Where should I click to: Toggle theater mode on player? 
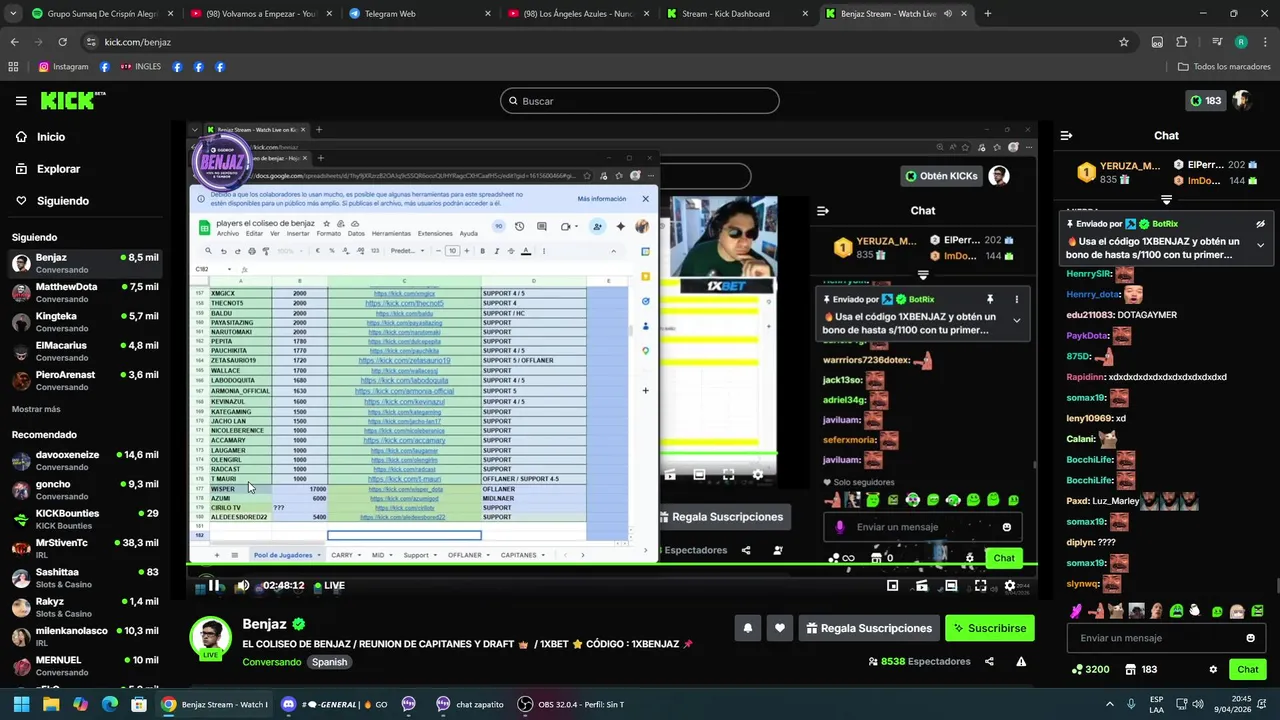pos(951,586)
